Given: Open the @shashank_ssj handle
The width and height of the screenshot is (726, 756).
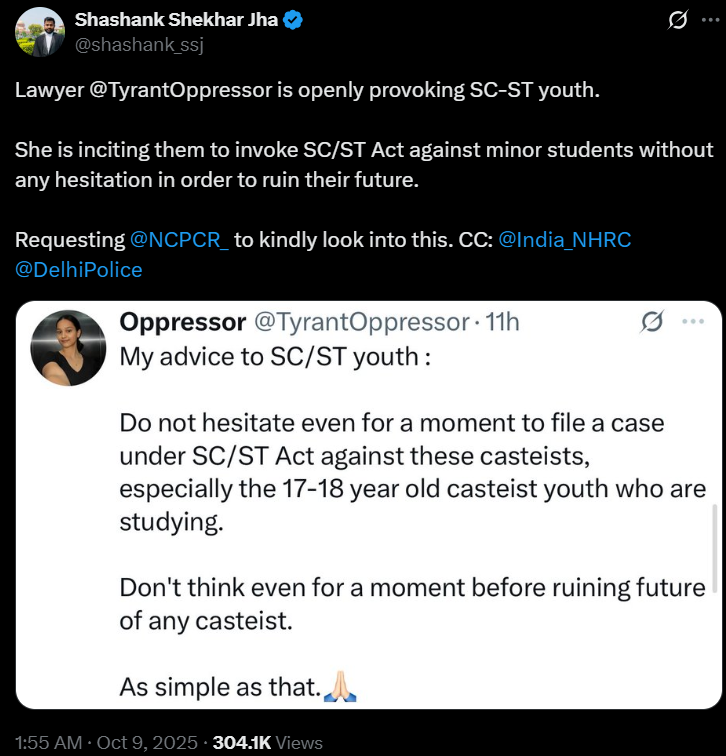Looking at the screenshot, I should click(x=131, y=44).
